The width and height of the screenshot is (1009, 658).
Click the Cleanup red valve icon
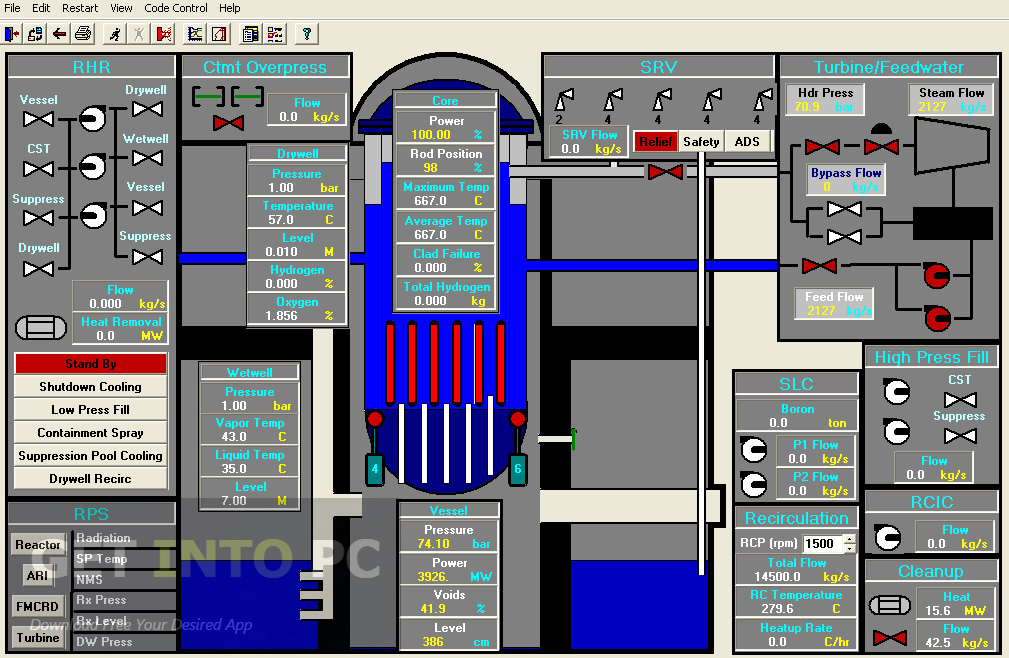(889, 636)
